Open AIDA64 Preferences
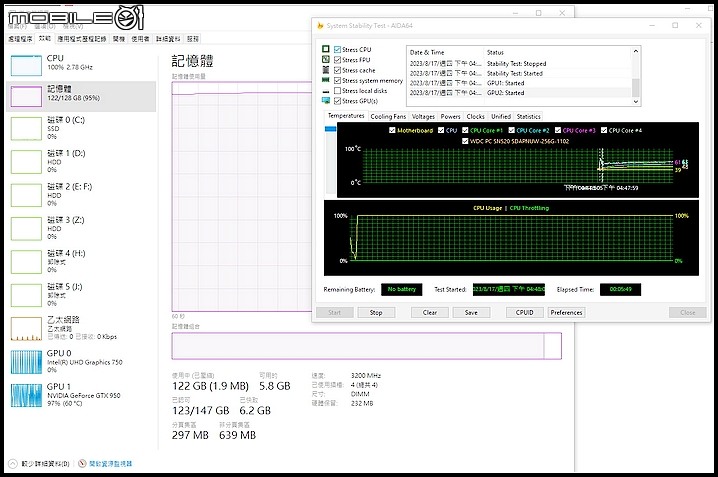The image size is (718, 477). pyautogui.click(x=566, y=313)
